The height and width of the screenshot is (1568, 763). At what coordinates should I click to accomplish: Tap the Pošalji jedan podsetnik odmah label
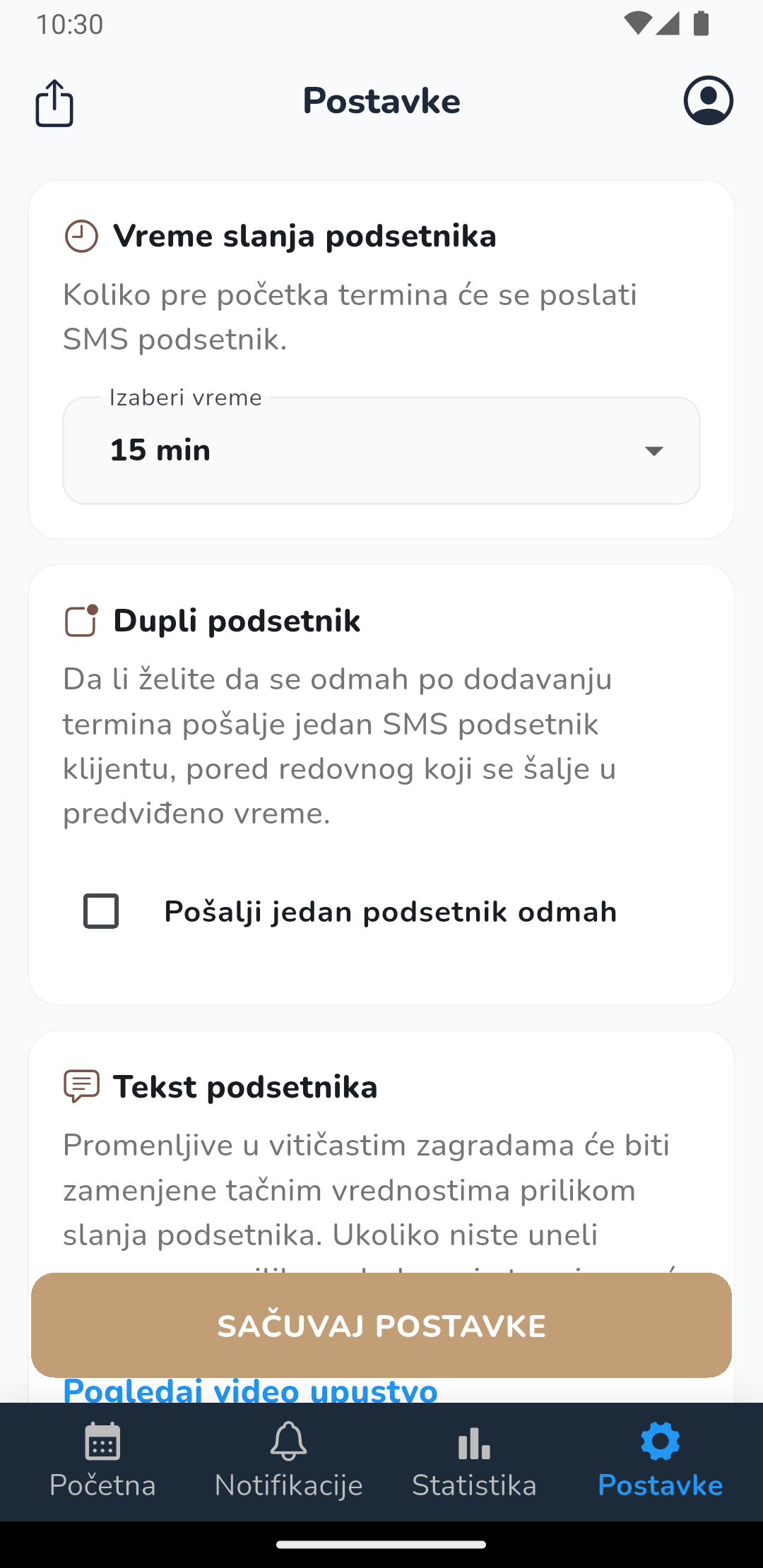391,912
